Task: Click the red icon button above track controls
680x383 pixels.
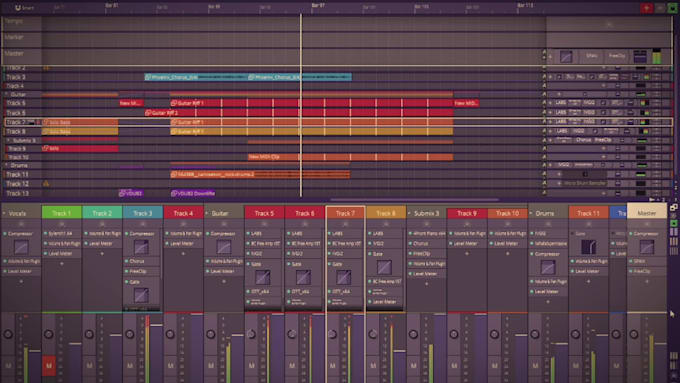Action: 646,8
